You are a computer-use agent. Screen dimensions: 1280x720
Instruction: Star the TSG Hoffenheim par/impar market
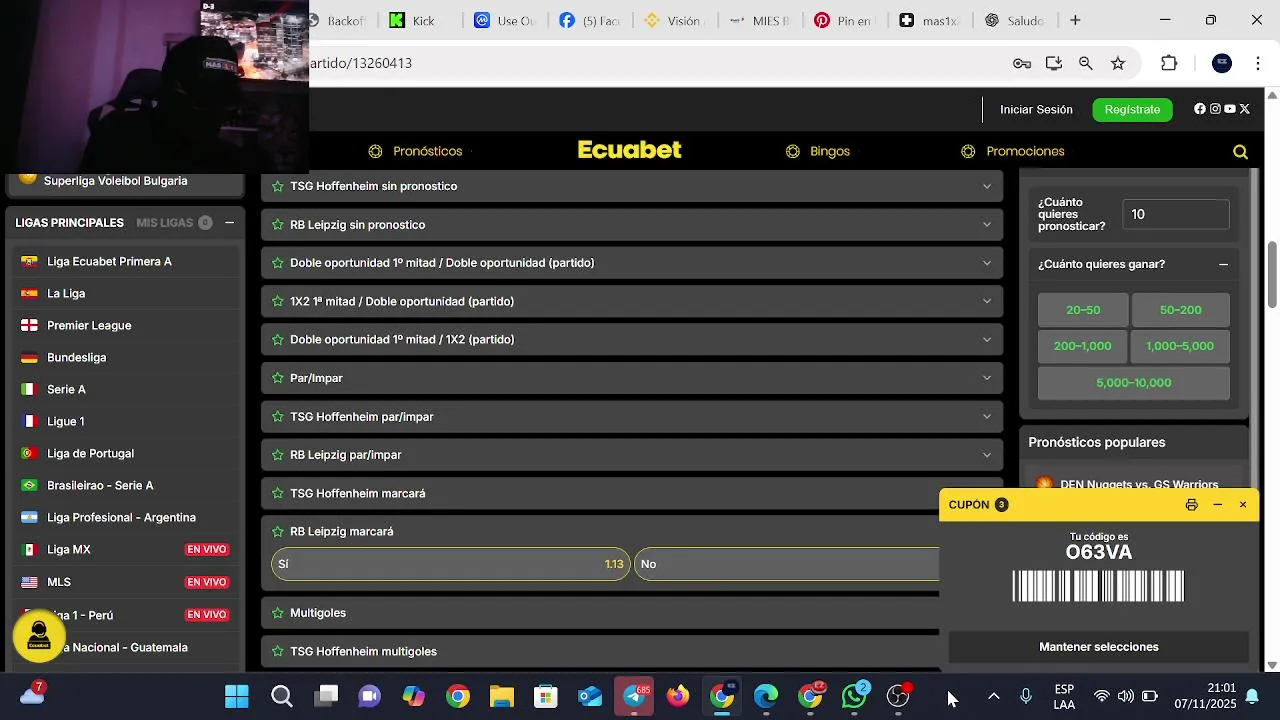point(278,417)
